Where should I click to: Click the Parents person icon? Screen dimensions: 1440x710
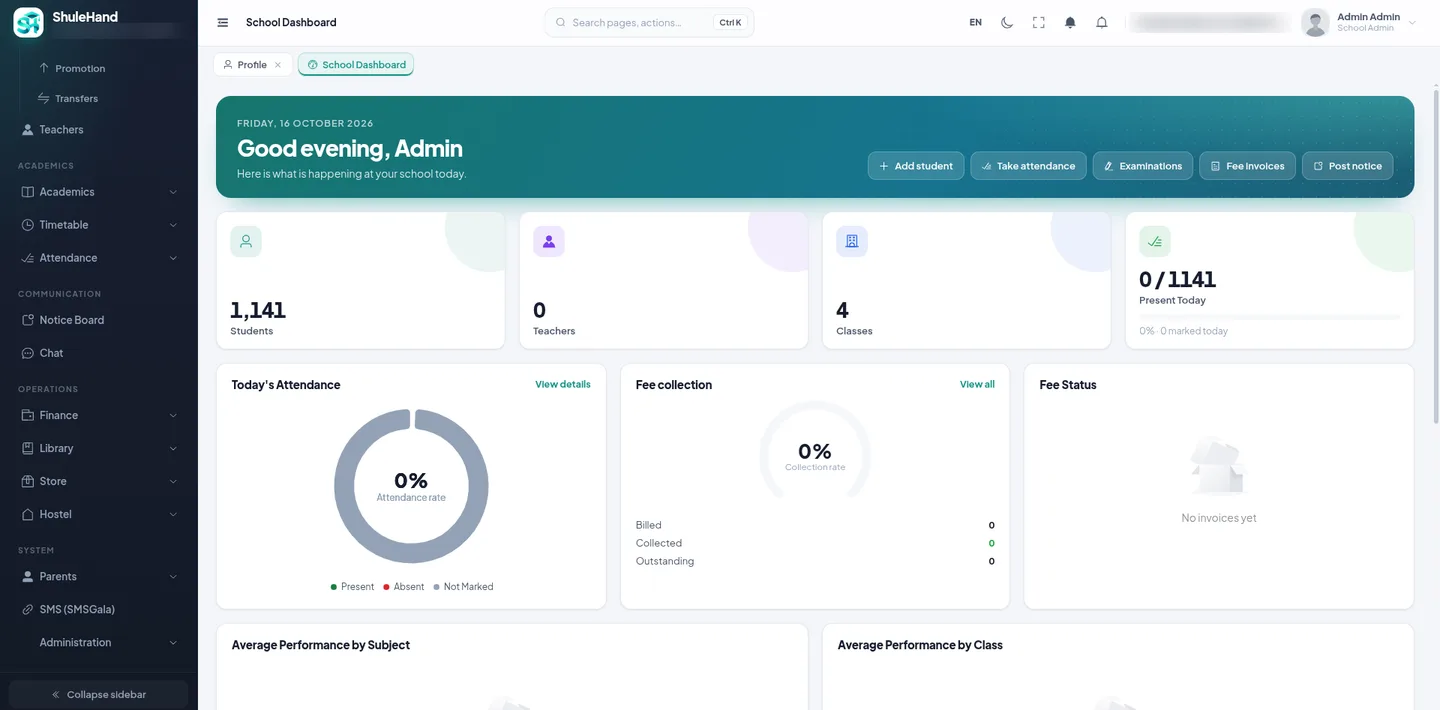tap(28, 576)
